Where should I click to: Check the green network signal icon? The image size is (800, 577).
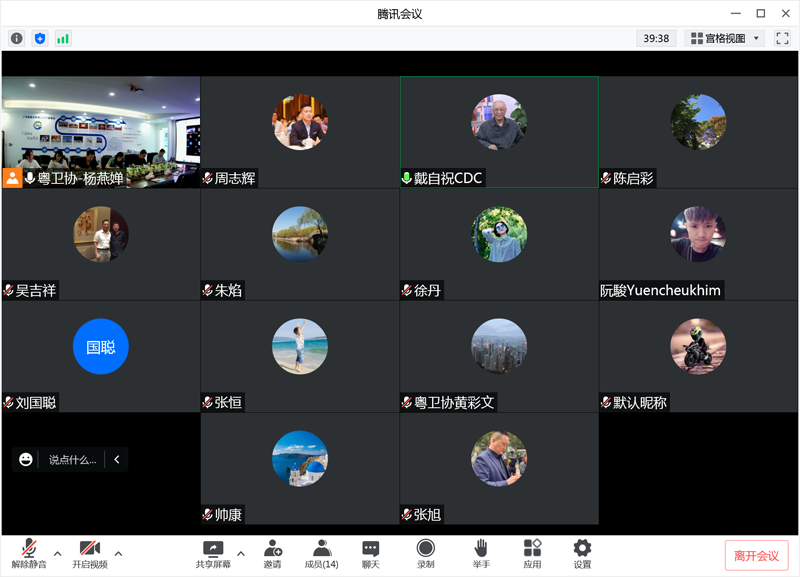63,38
